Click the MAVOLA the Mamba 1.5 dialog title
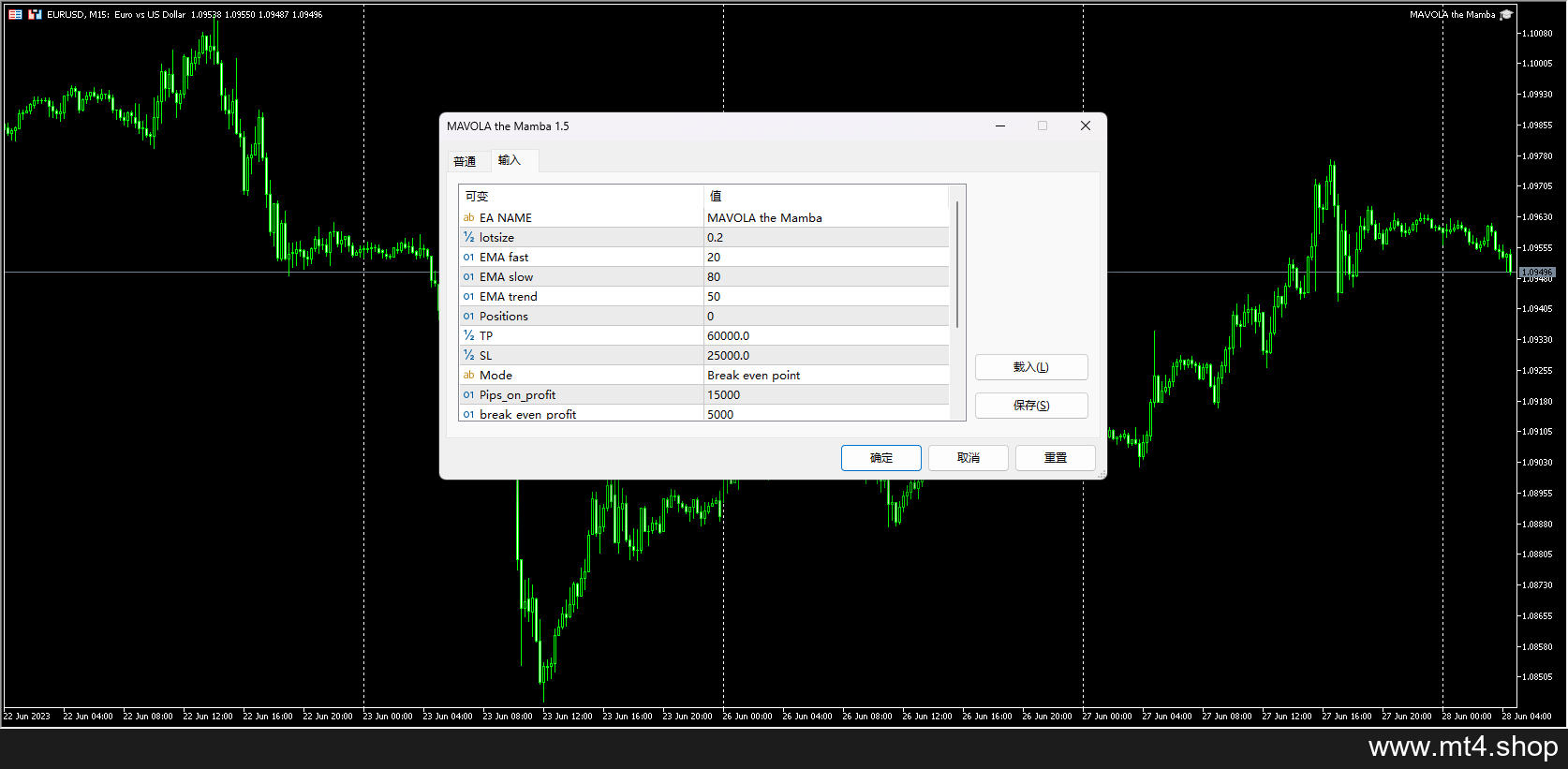Screen dimensions: 1568x769 click(x=508, y=126)
